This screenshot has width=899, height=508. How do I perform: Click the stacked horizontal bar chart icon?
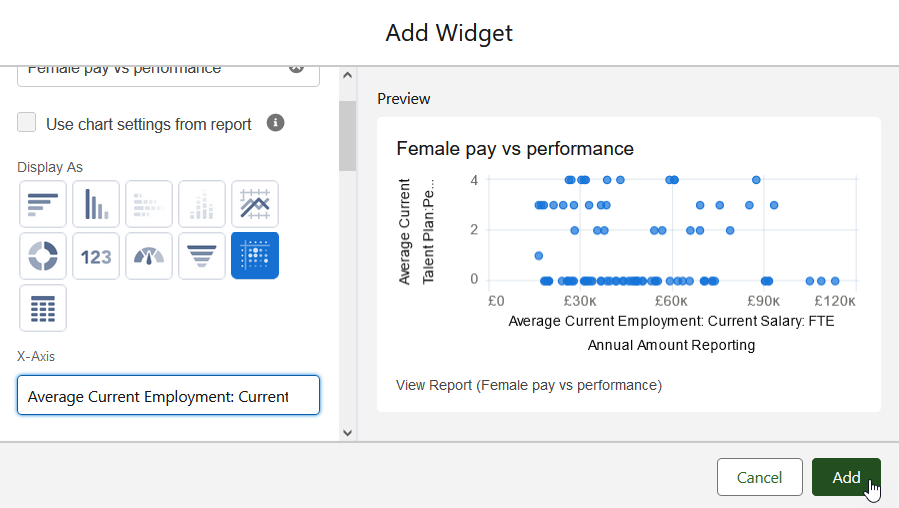click(x=149, y=204)
